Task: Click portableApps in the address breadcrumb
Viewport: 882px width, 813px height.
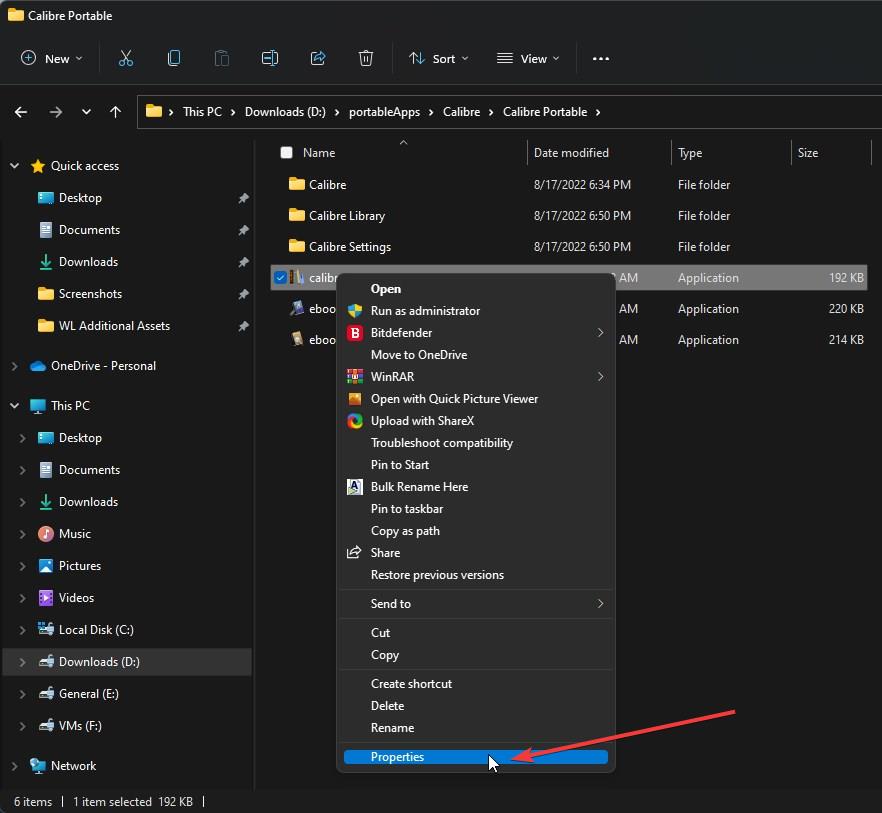Action: (384, 112)
